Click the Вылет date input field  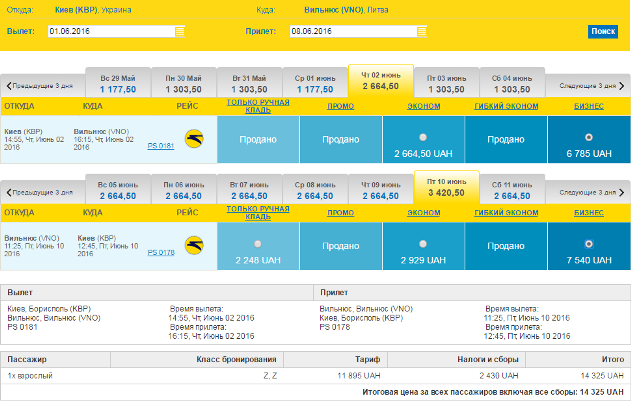point(110,31)
